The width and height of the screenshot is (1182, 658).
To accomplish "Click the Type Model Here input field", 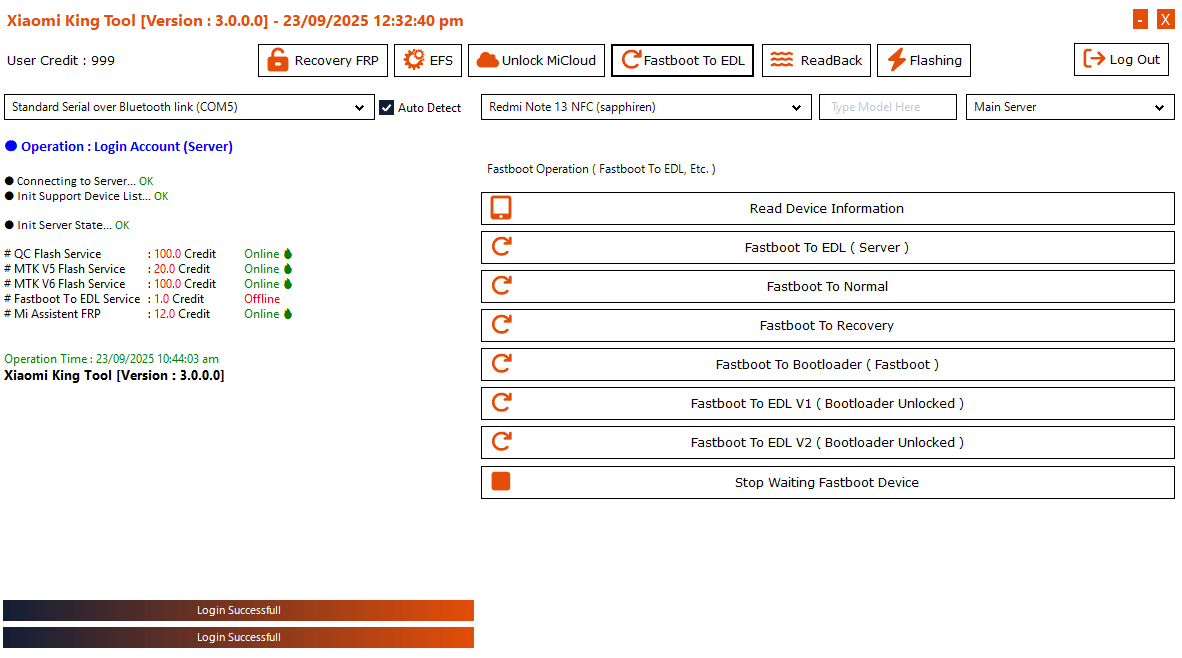I will tap(887, 107).
